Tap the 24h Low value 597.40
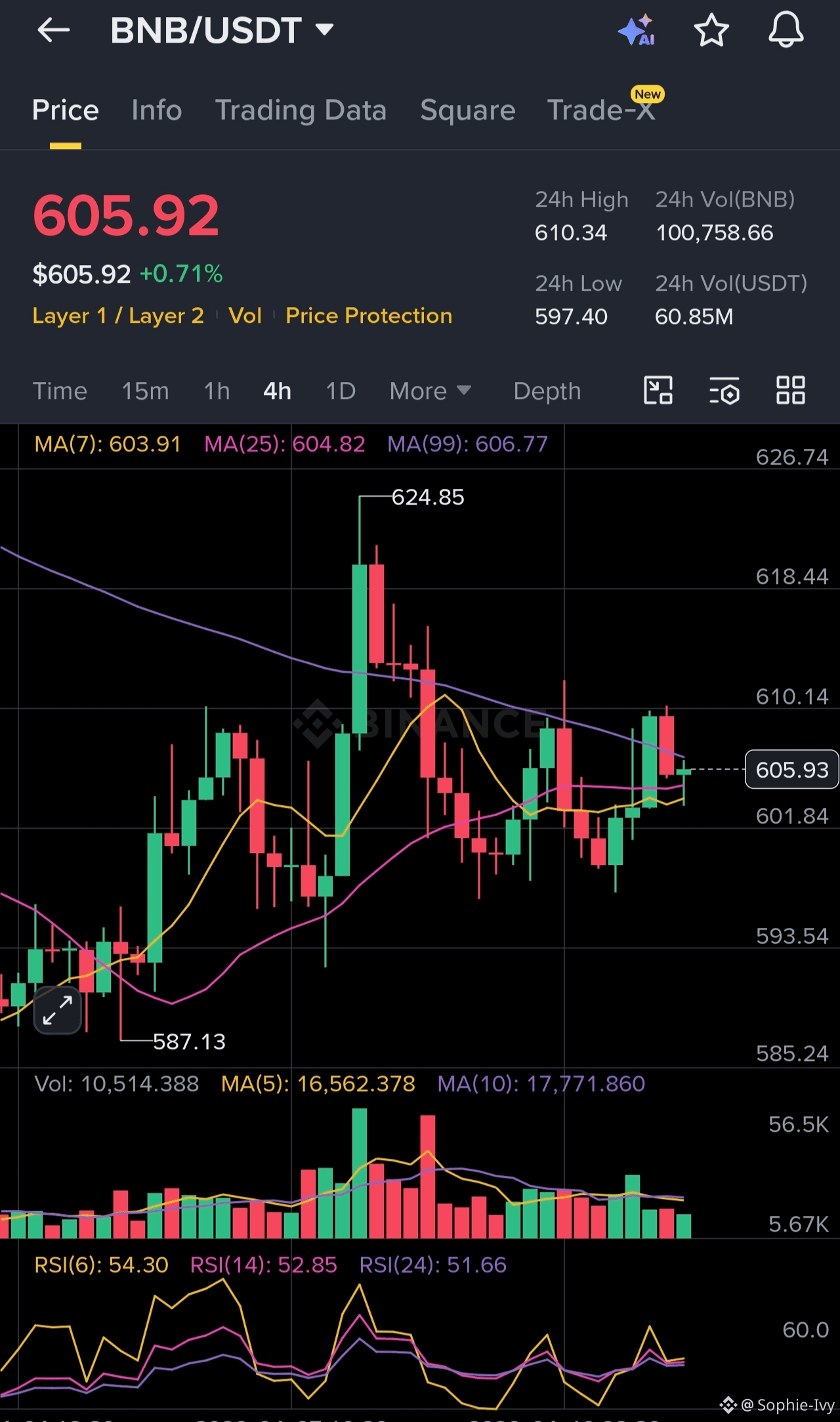 point(571,317)
